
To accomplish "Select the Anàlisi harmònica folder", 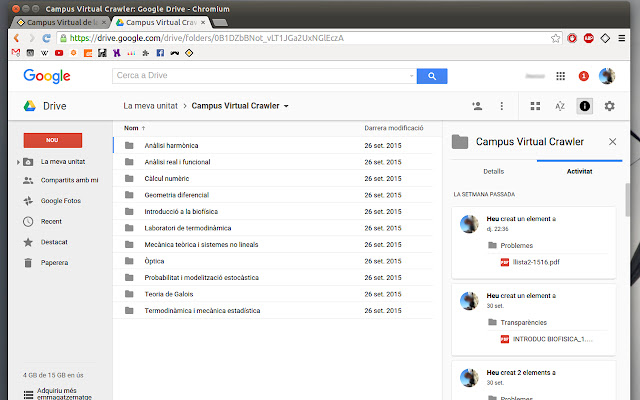I will (x=272, y=145).
